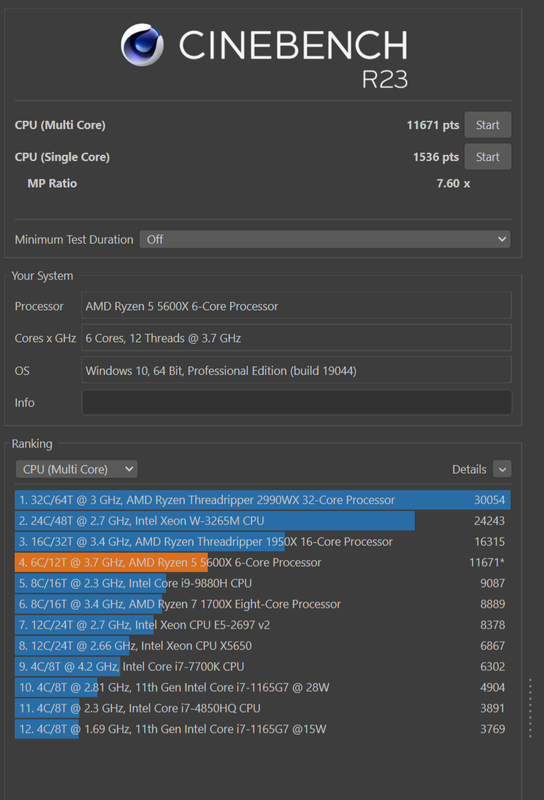The image size is (544, 800).
Task: Select the Core i9-9880H ranking entry
Action: coord(262,583)
